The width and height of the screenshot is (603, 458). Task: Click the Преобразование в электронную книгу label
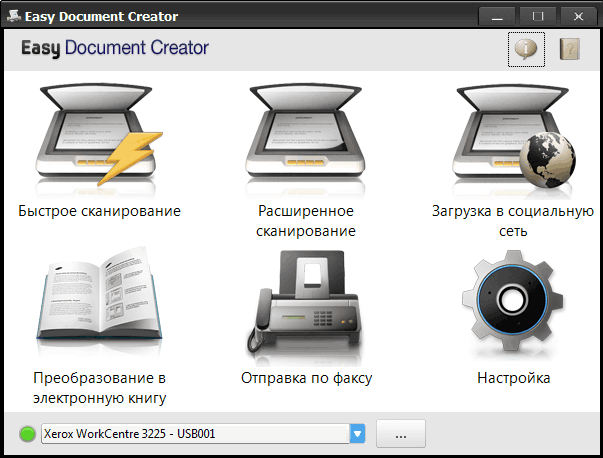99,388
